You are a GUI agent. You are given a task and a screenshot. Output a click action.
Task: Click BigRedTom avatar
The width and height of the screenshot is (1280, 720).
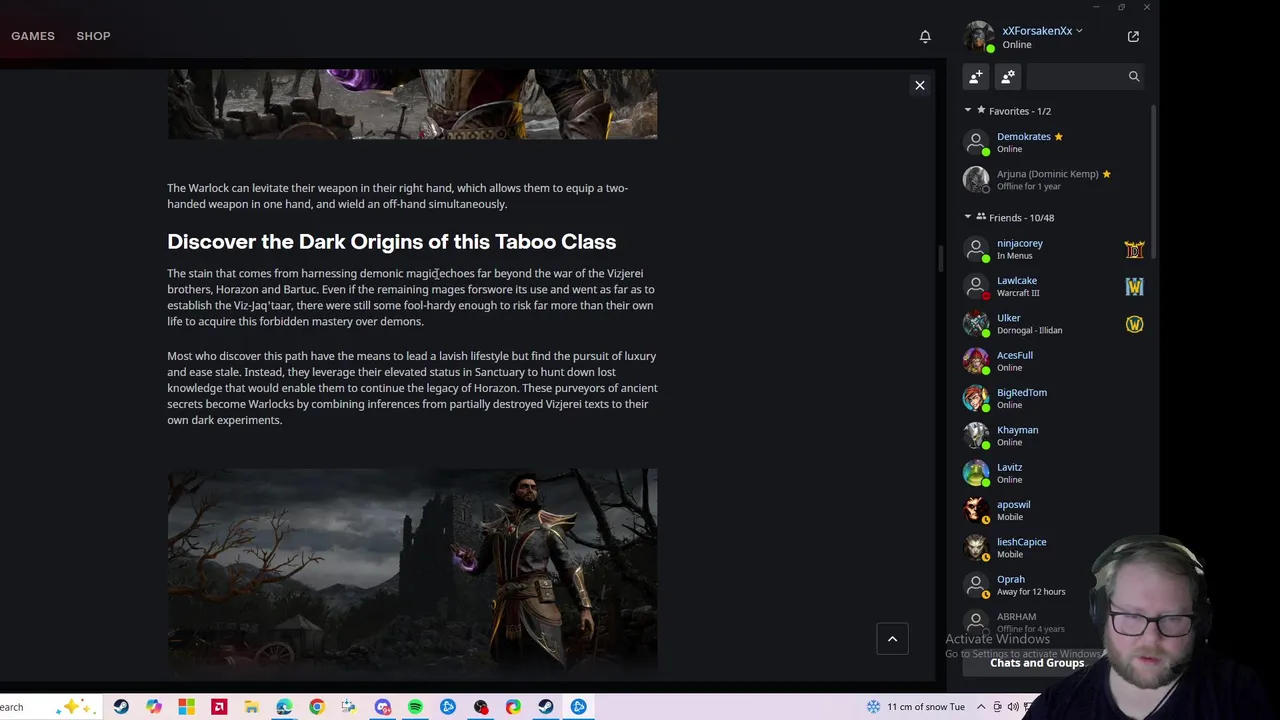[976, 398]
